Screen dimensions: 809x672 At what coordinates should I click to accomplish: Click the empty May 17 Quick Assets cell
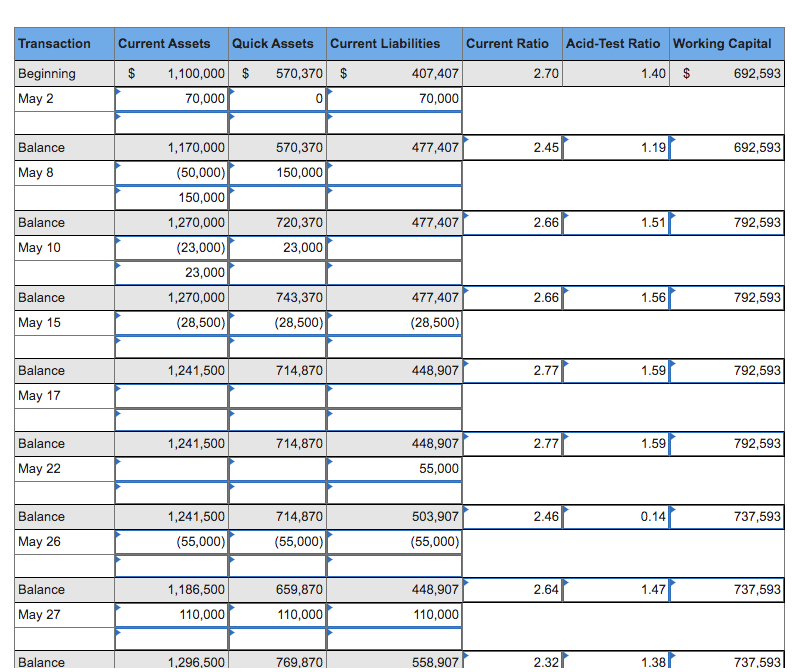click(x=278, y=396)
